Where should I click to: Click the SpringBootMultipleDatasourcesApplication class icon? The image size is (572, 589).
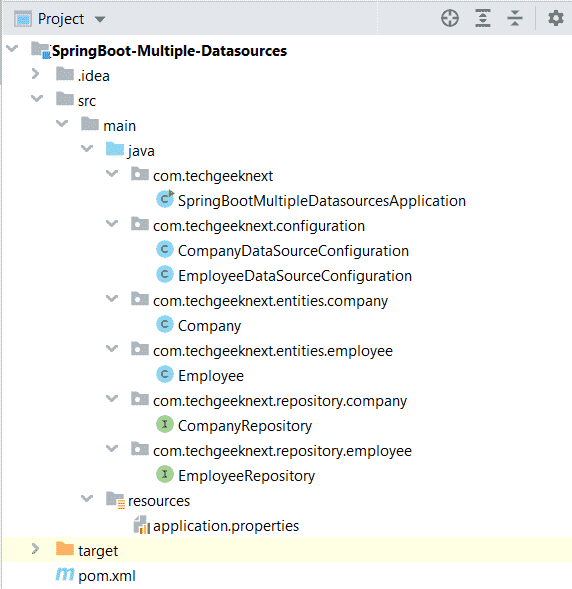pos(165,199)
